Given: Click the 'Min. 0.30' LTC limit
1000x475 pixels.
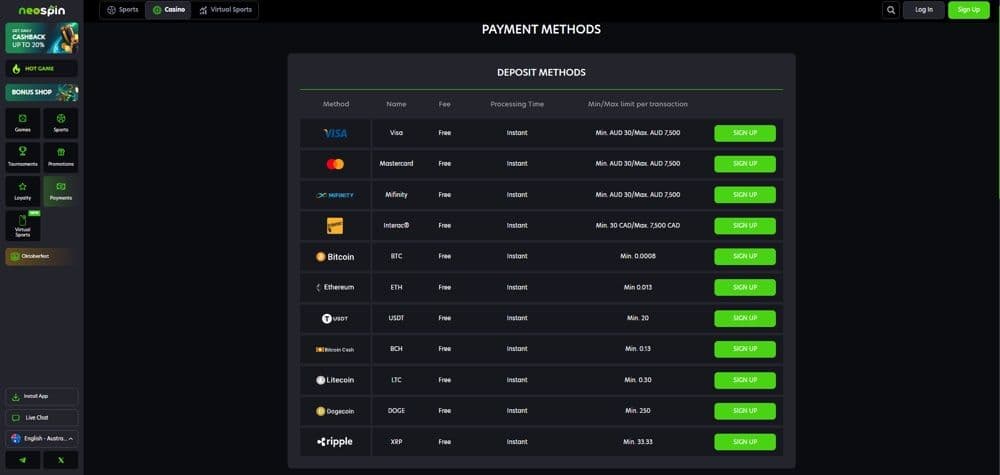Looking at the screenshot, I should [x=638, y=380].
